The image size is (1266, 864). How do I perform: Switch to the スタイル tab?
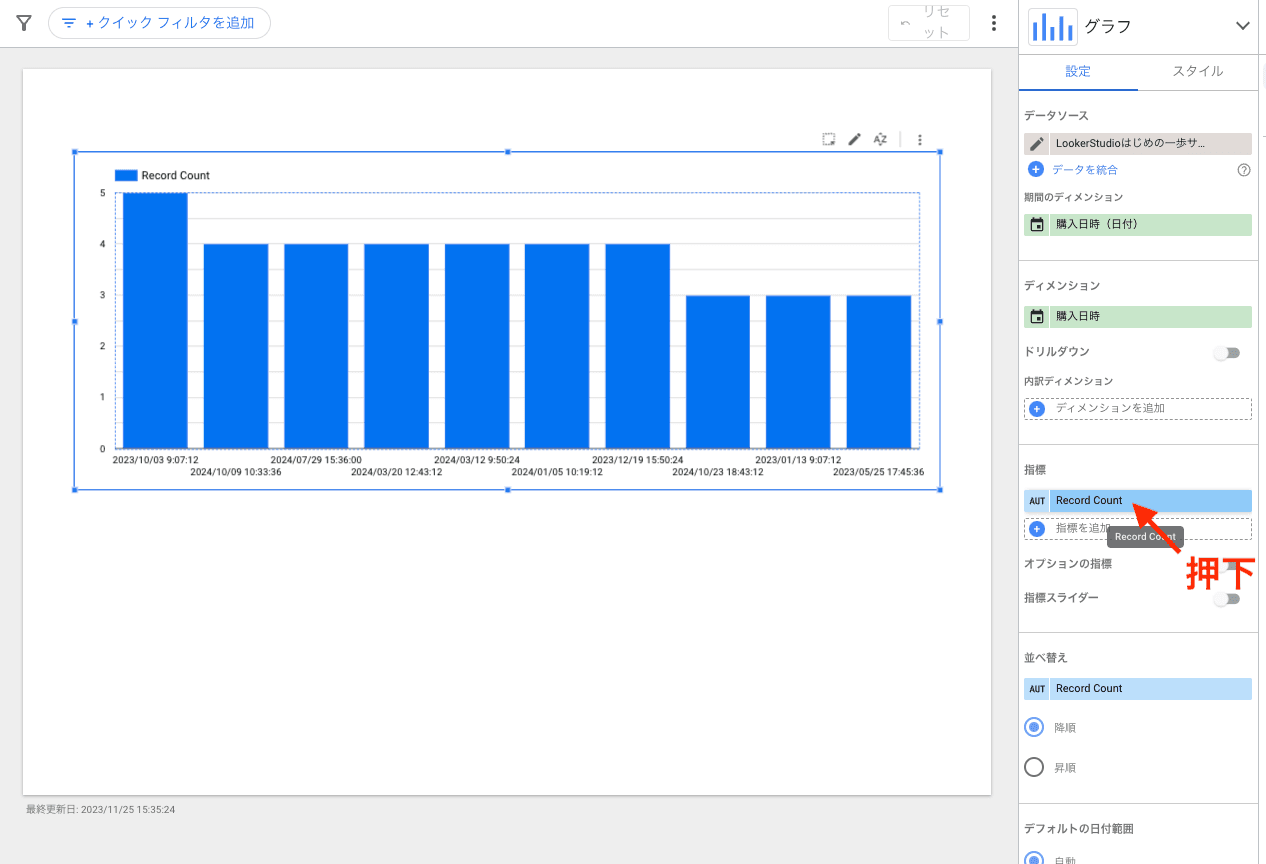(1197, 72)
